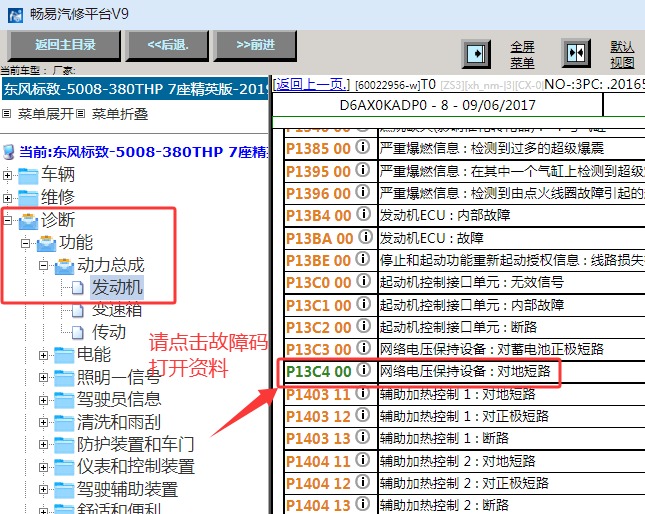Click the info icon beside P1395 00
Image resolution: width=645 pixels, height=514 pixels.
[362, 169]
